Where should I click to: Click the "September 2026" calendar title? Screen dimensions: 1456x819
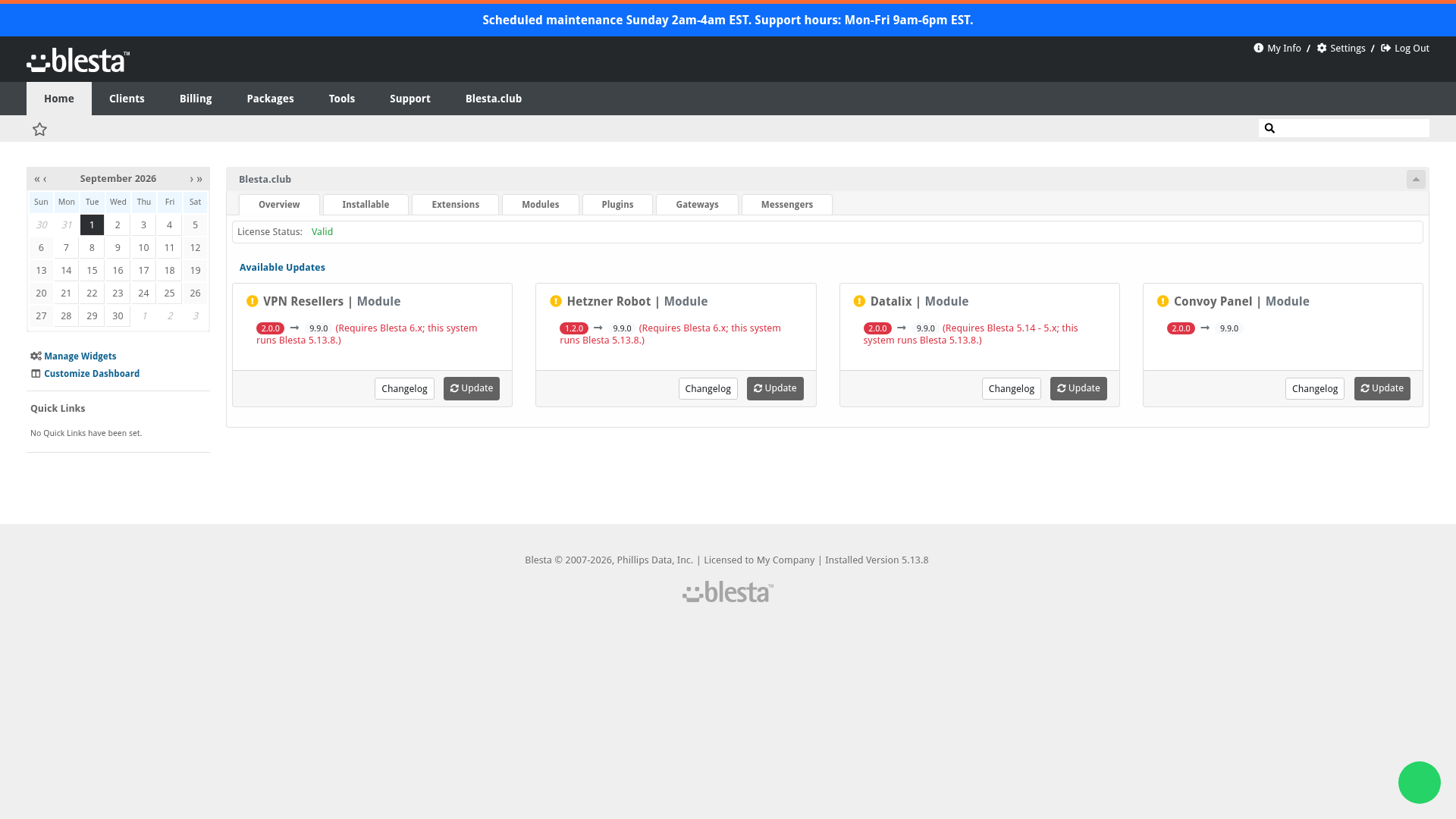pos(118,179)
